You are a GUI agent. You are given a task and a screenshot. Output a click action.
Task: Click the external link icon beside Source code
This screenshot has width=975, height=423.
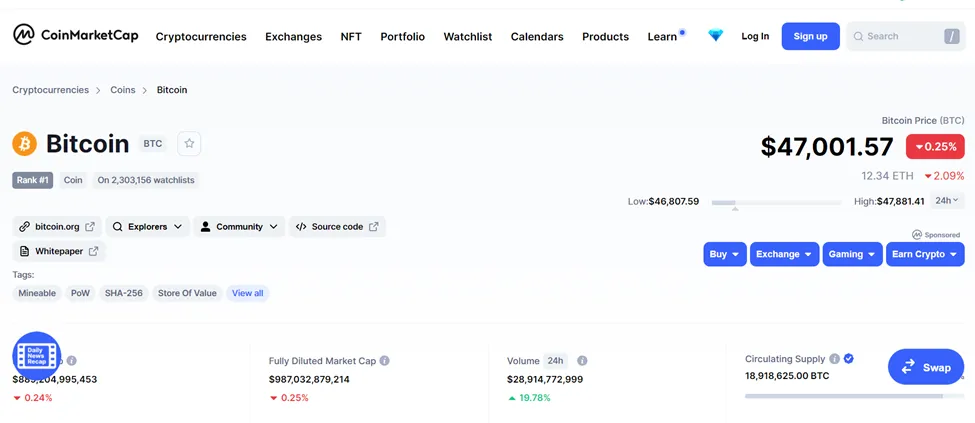point(374,226)
